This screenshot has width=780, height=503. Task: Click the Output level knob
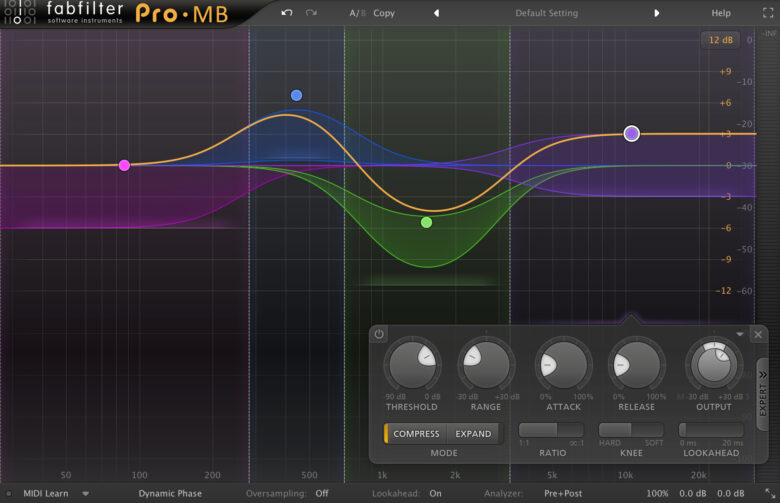[714, 365]
